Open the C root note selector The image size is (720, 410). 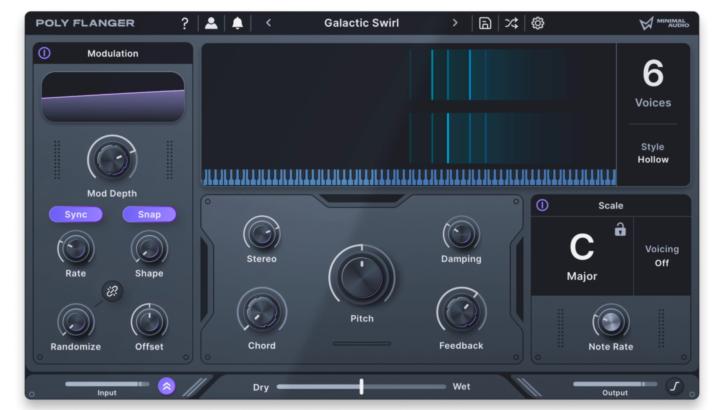(x=582, y=247)
